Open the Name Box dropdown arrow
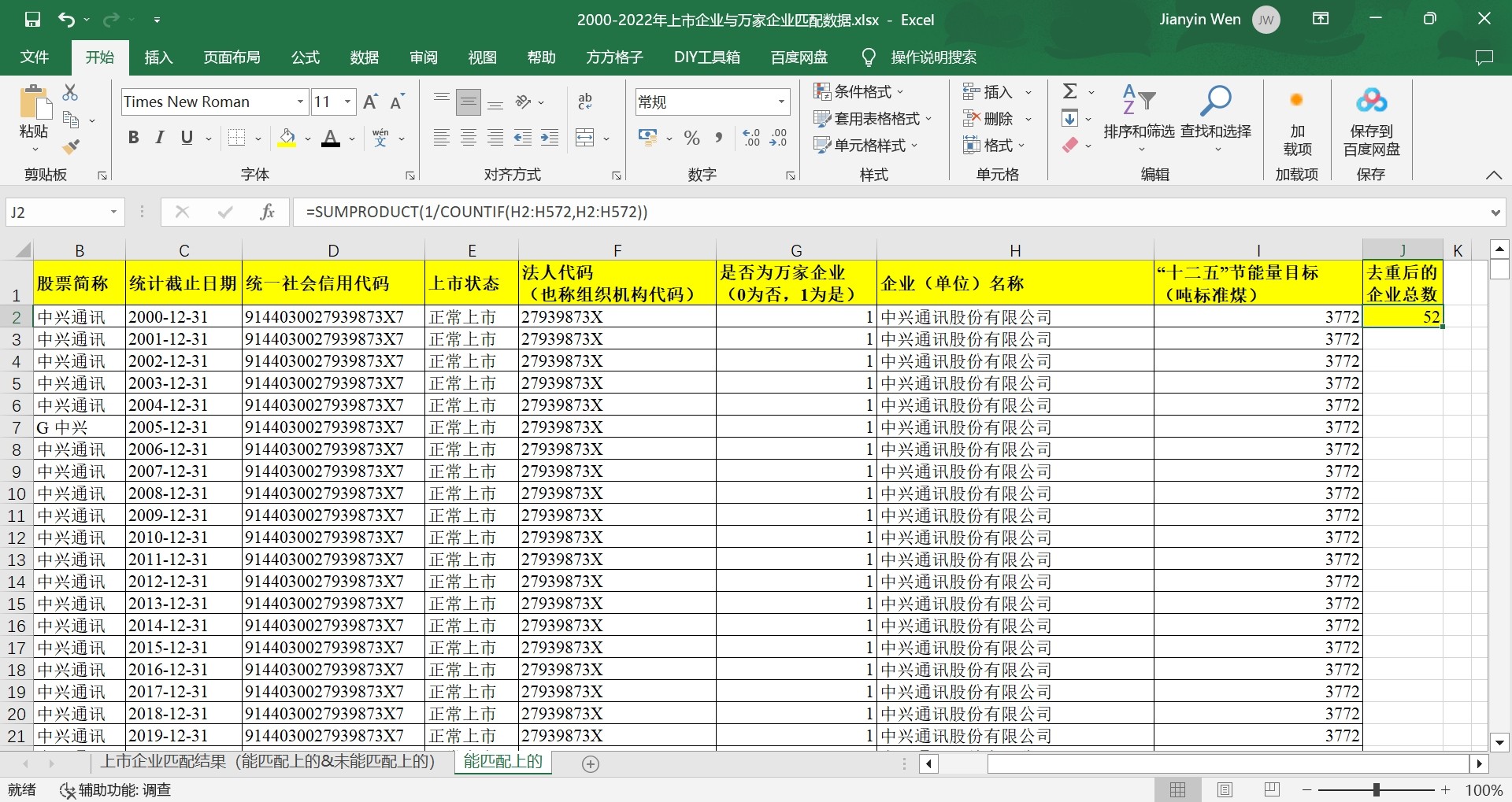The image size is (1512, 802). click(114, 212)
